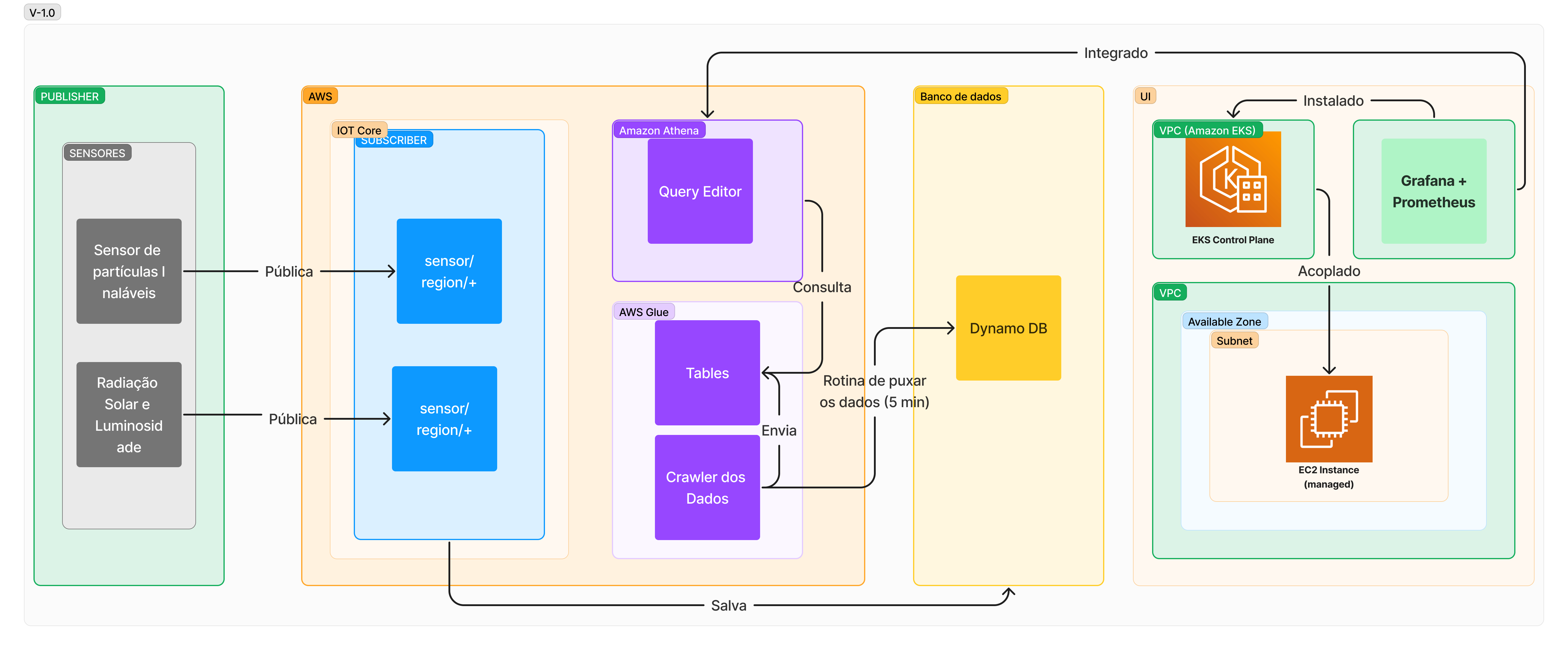The image size is (1568, 650).
Task: Click the lower sensor/region/+ topic block
Action: click(444, 419)
